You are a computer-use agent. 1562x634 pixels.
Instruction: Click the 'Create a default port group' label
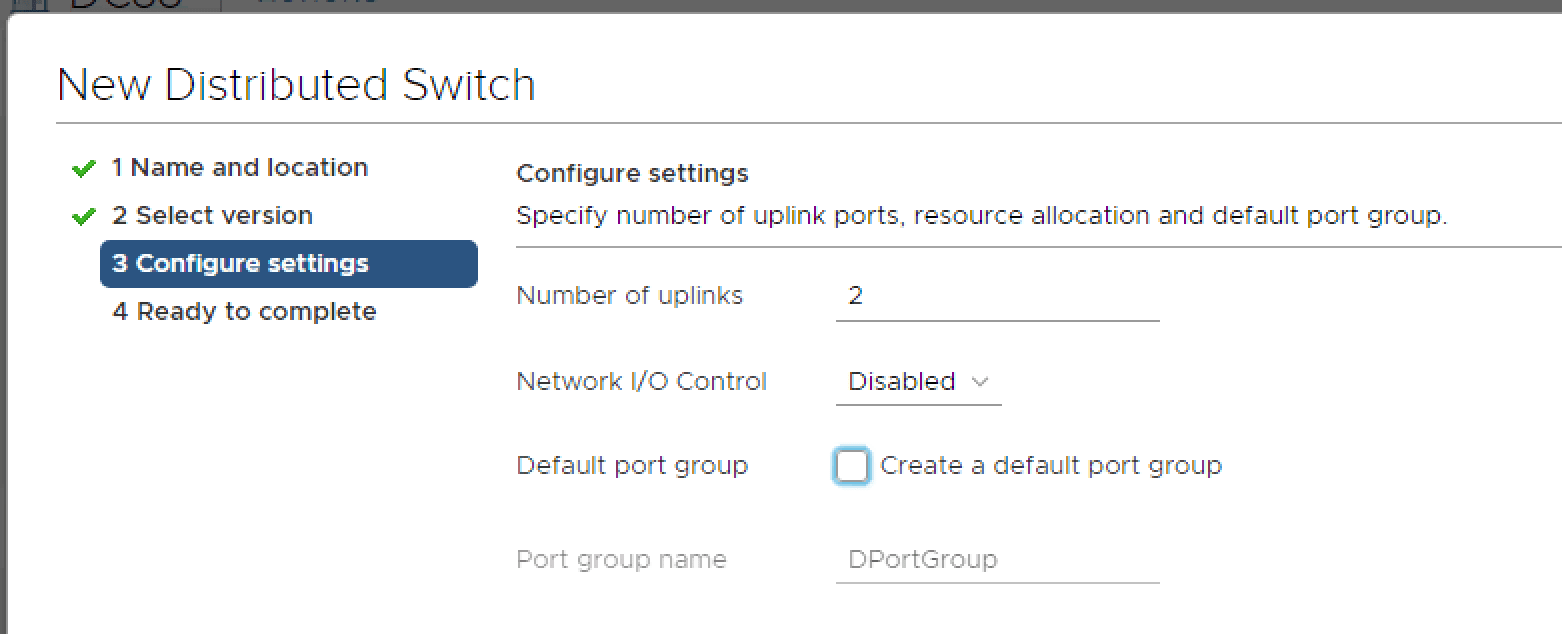click(x=1050, y=466)
